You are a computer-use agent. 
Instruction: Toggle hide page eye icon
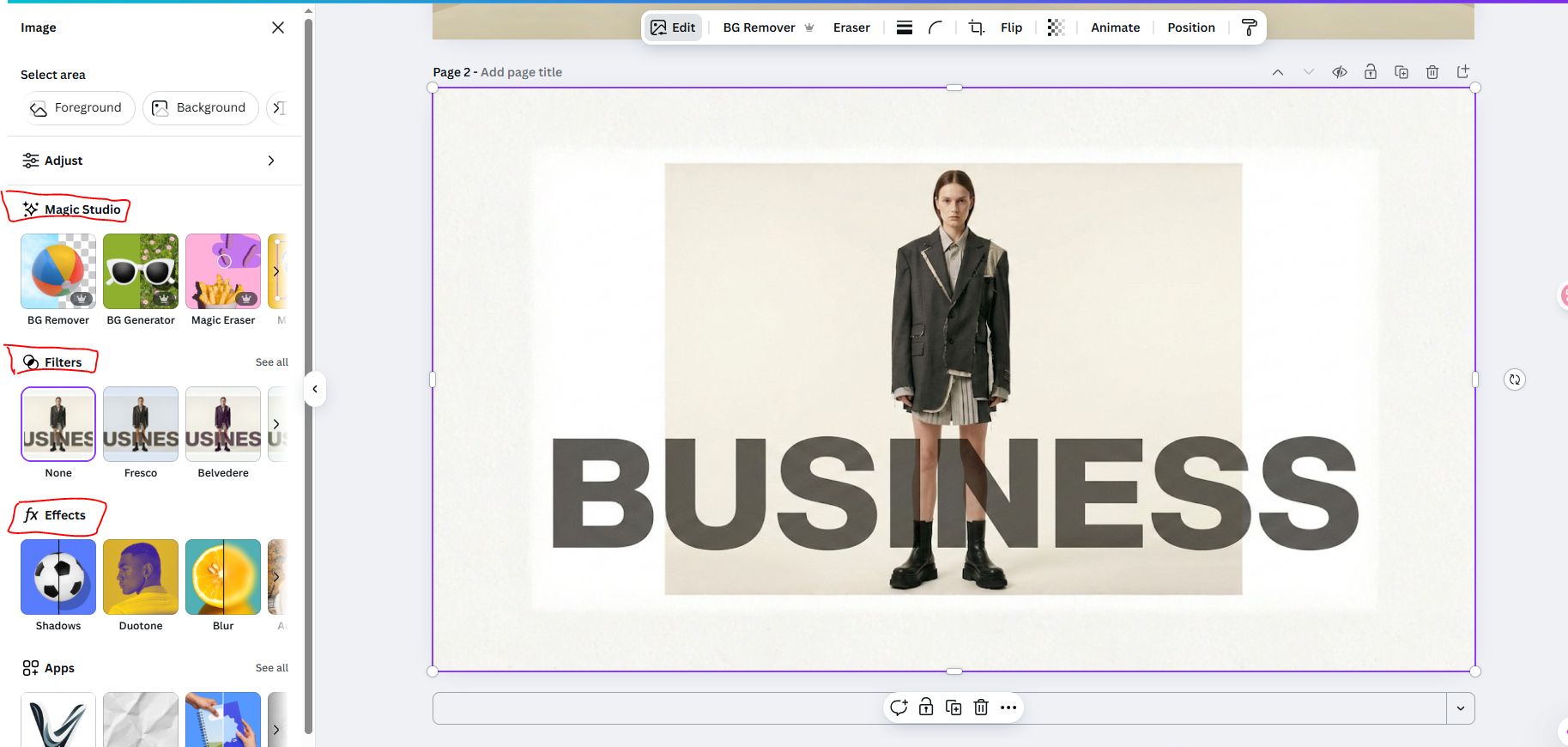pyautogui.click(x=1340, y=72)
